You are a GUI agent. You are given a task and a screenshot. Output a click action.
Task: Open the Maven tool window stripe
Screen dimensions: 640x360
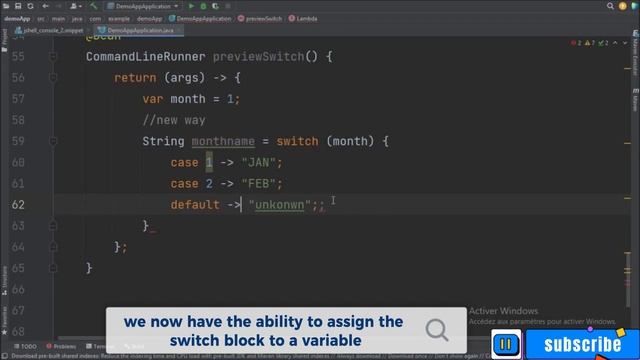pyautogui.click(x=636, y=99)
